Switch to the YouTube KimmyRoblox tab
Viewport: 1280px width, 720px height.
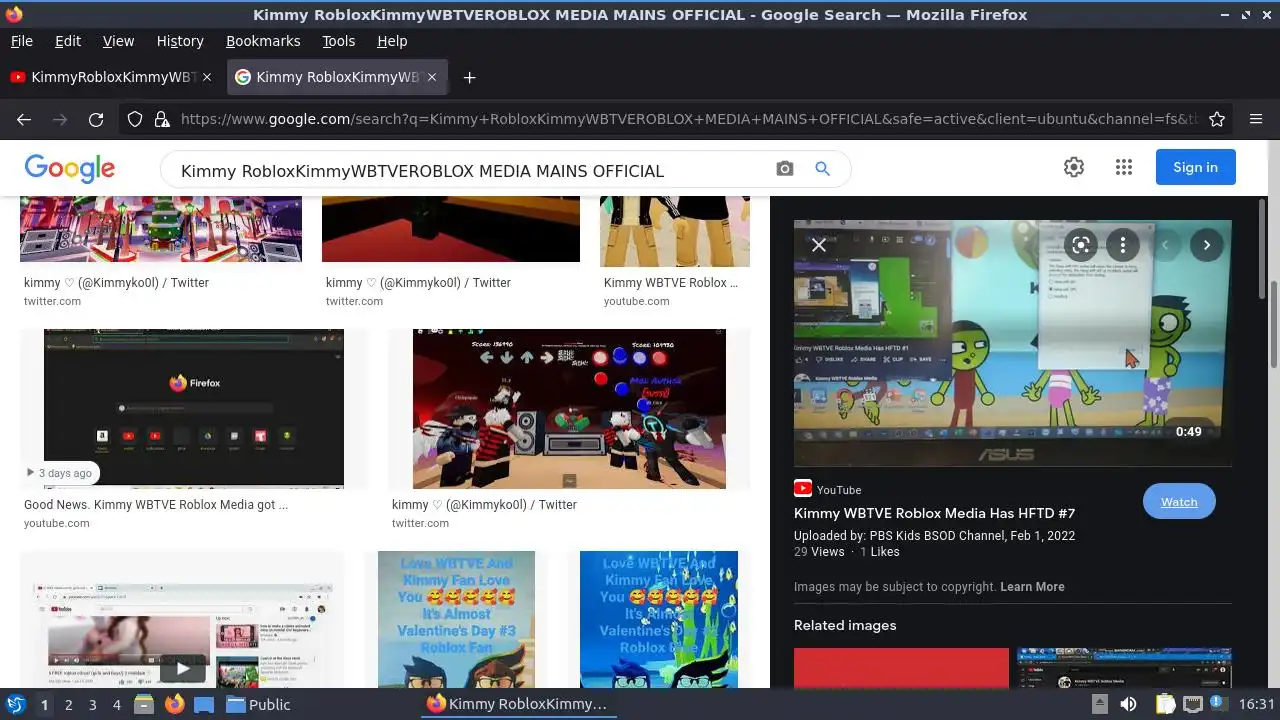pos(112,77)
